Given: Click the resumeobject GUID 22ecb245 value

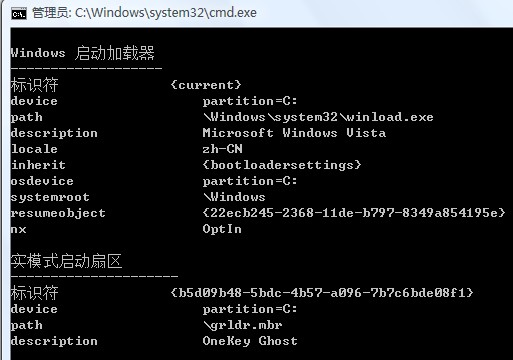Looking at the screenshot, I should [354, 213].
